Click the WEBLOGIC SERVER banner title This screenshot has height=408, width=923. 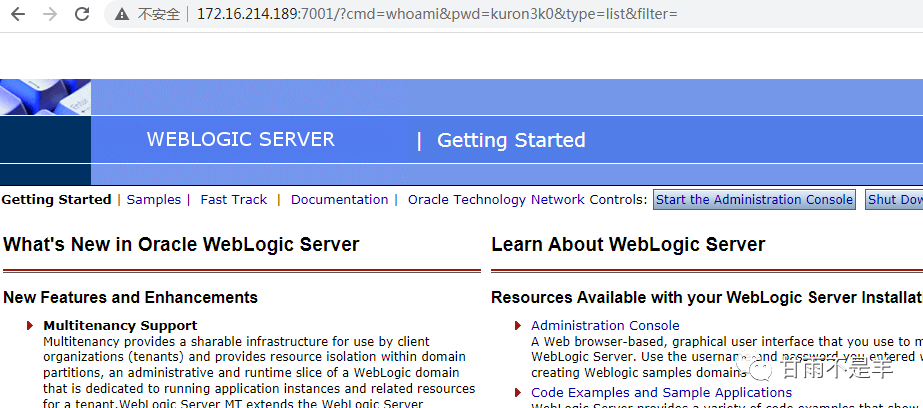click(x=241, y=140)
